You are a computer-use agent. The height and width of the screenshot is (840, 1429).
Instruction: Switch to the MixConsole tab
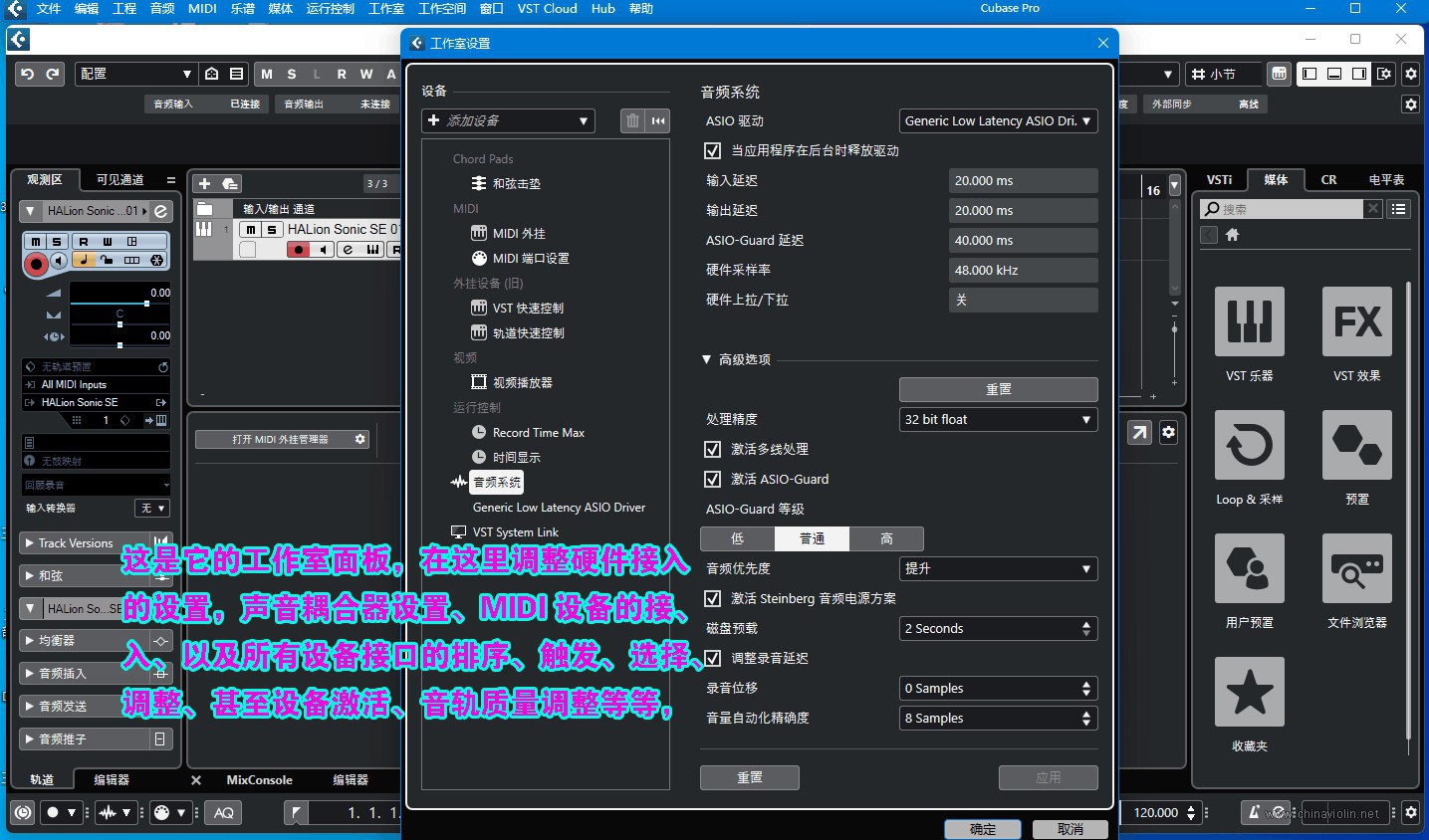[259, 780]
